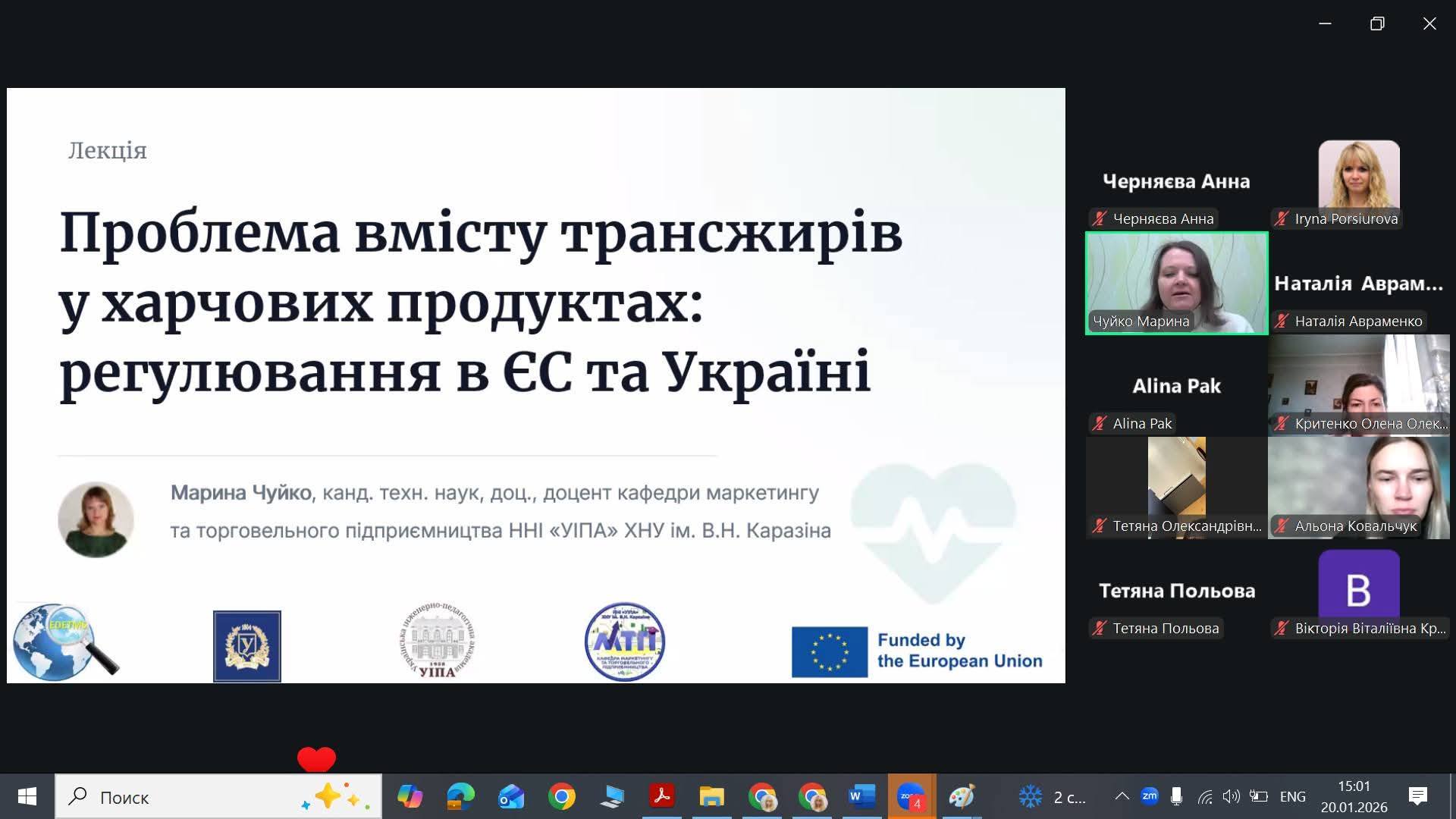This screenshot has width=1456, height=819.
Task: Click the Поиск taskbar search box
Action: click(x=190, y=797)
